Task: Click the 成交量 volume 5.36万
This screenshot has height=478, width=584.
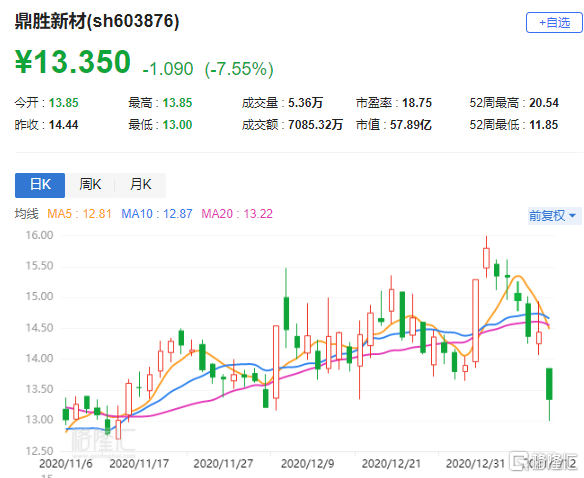Action: pos(305,103)
